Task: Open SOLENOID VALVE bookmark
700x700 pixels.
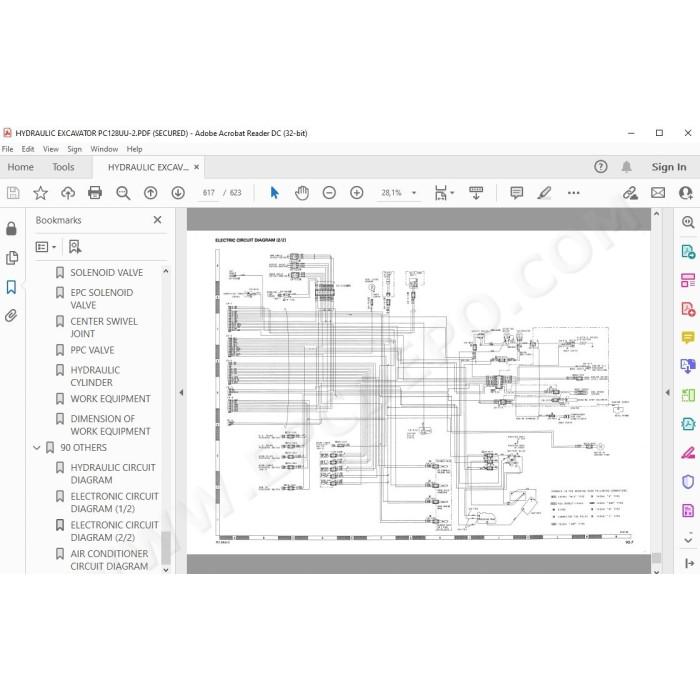Action: click(106, 272)
